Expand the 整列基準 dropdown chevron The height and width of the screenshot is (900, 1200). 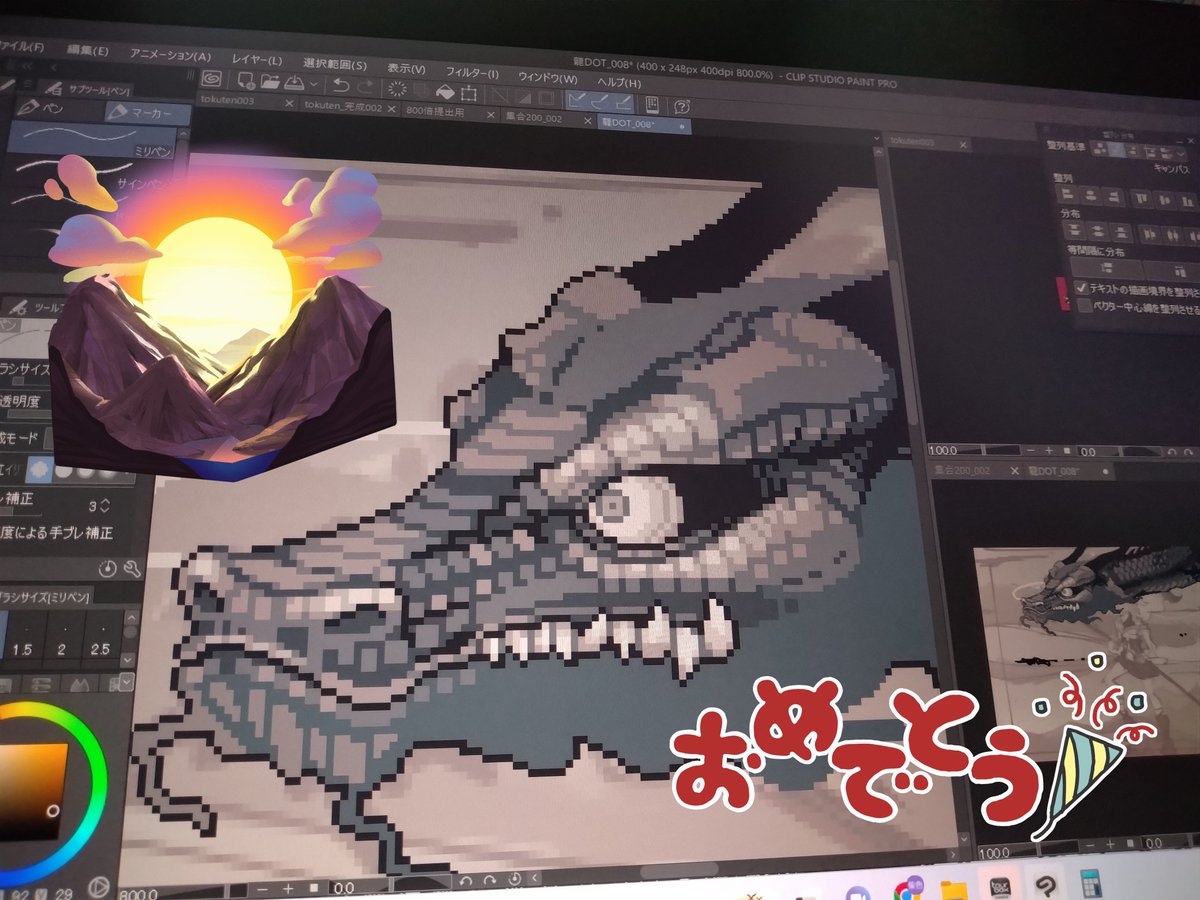click(x=1181, y=154)
